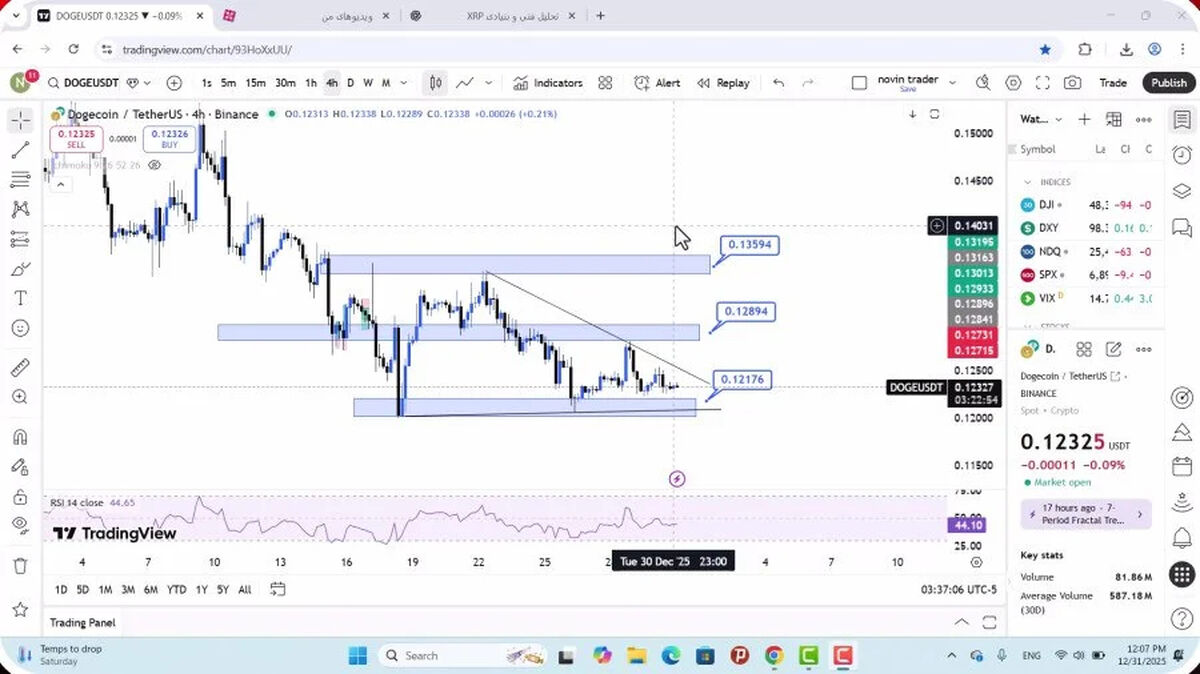
Task: Collapse the indicator legend arrow
Action: tap(60, 184)
